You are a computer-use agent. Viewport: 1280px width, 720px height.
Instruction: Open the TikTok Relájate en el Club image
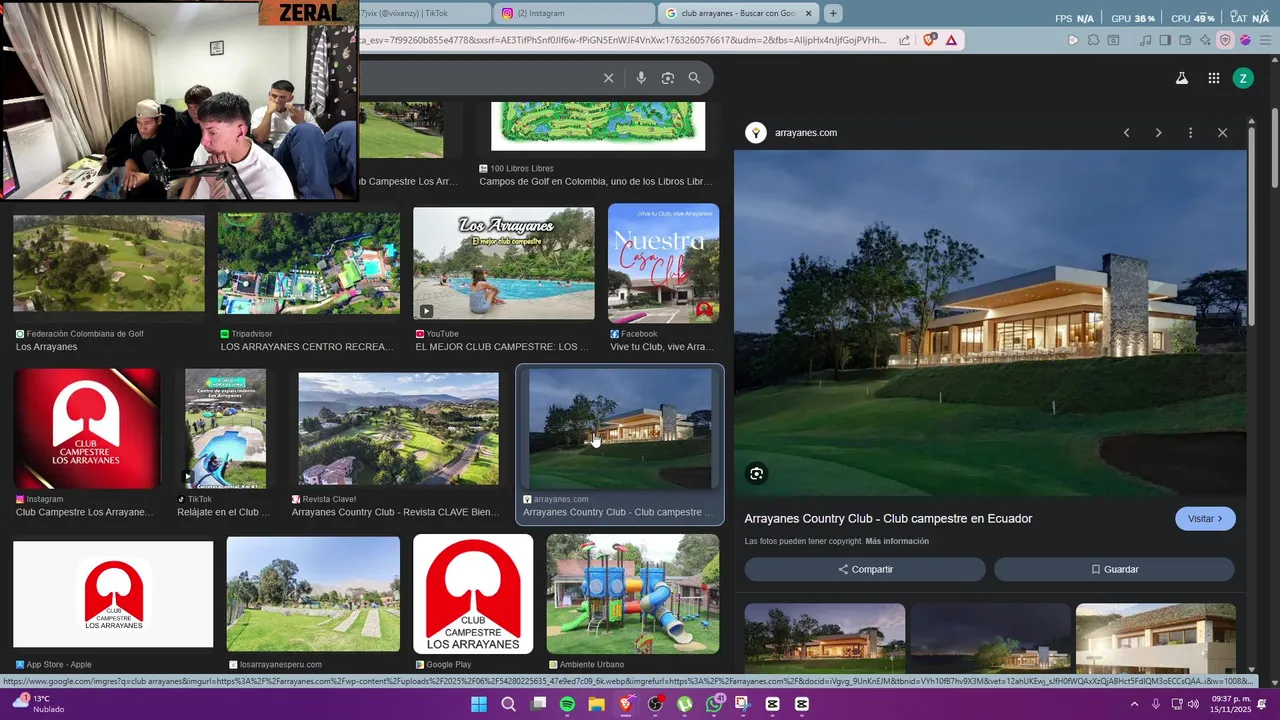pyautogui.click(x=226, y=429)
